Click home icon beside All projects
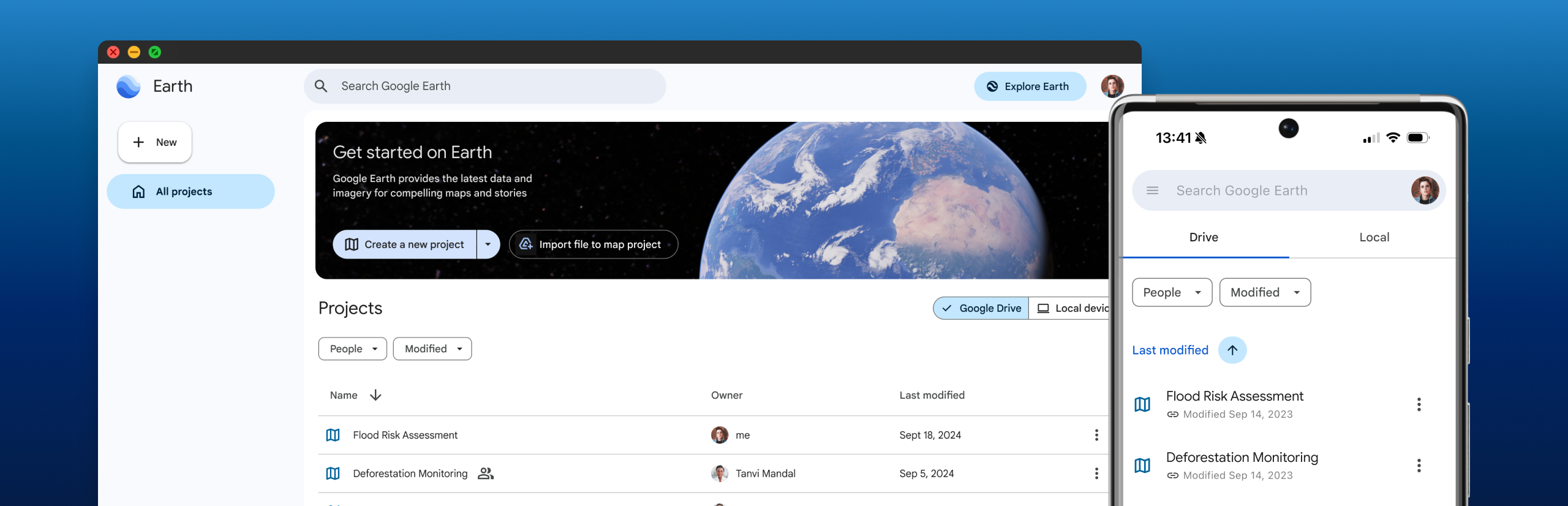Screen dimensions: 1568x506 139,192
